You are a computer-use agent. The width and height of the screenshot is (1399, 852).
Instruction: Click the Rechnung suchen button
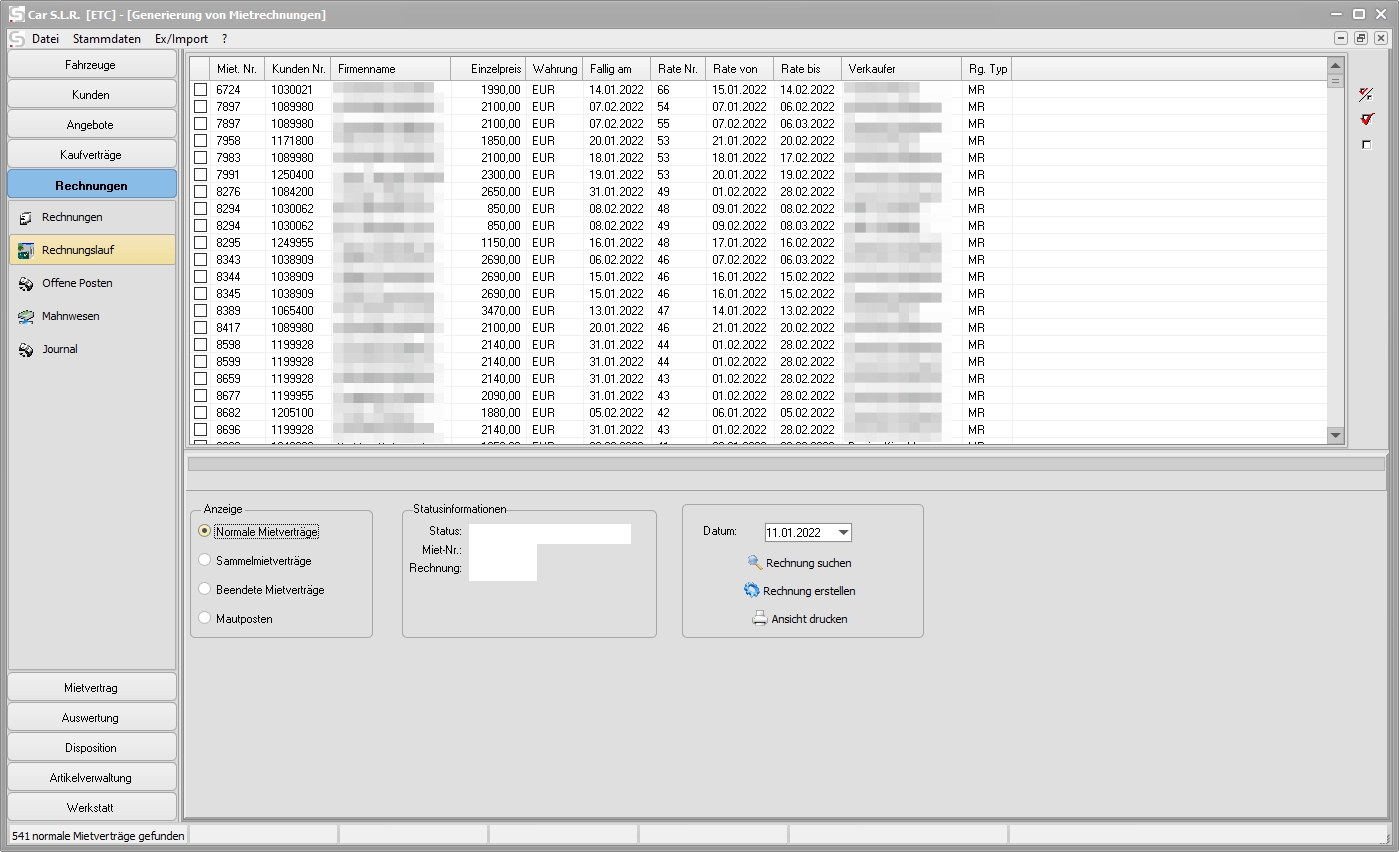(799, 563)
